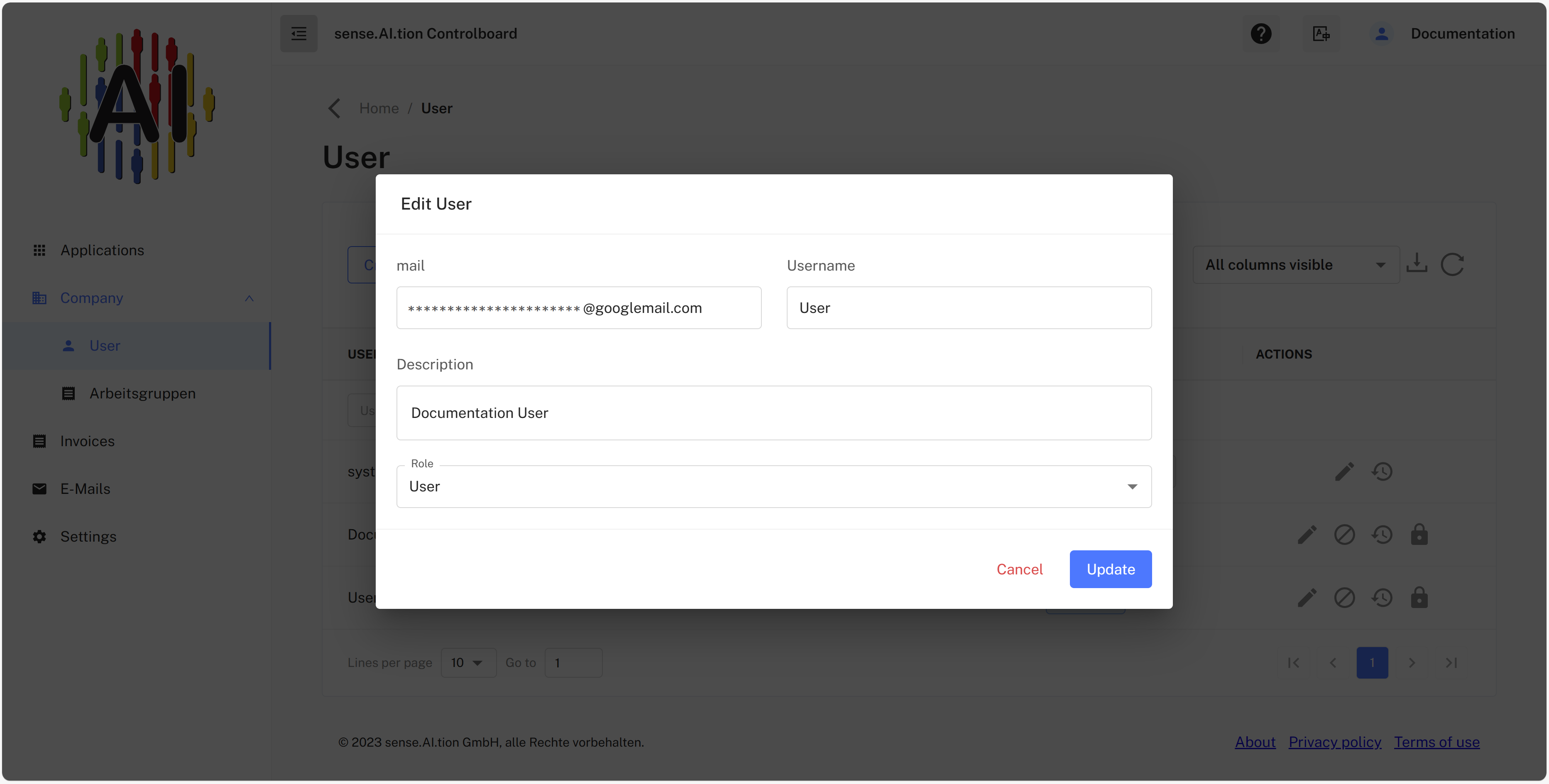Open the All columns visible dropdown
The image size is (1549, 784).
tap(1296, 264)
